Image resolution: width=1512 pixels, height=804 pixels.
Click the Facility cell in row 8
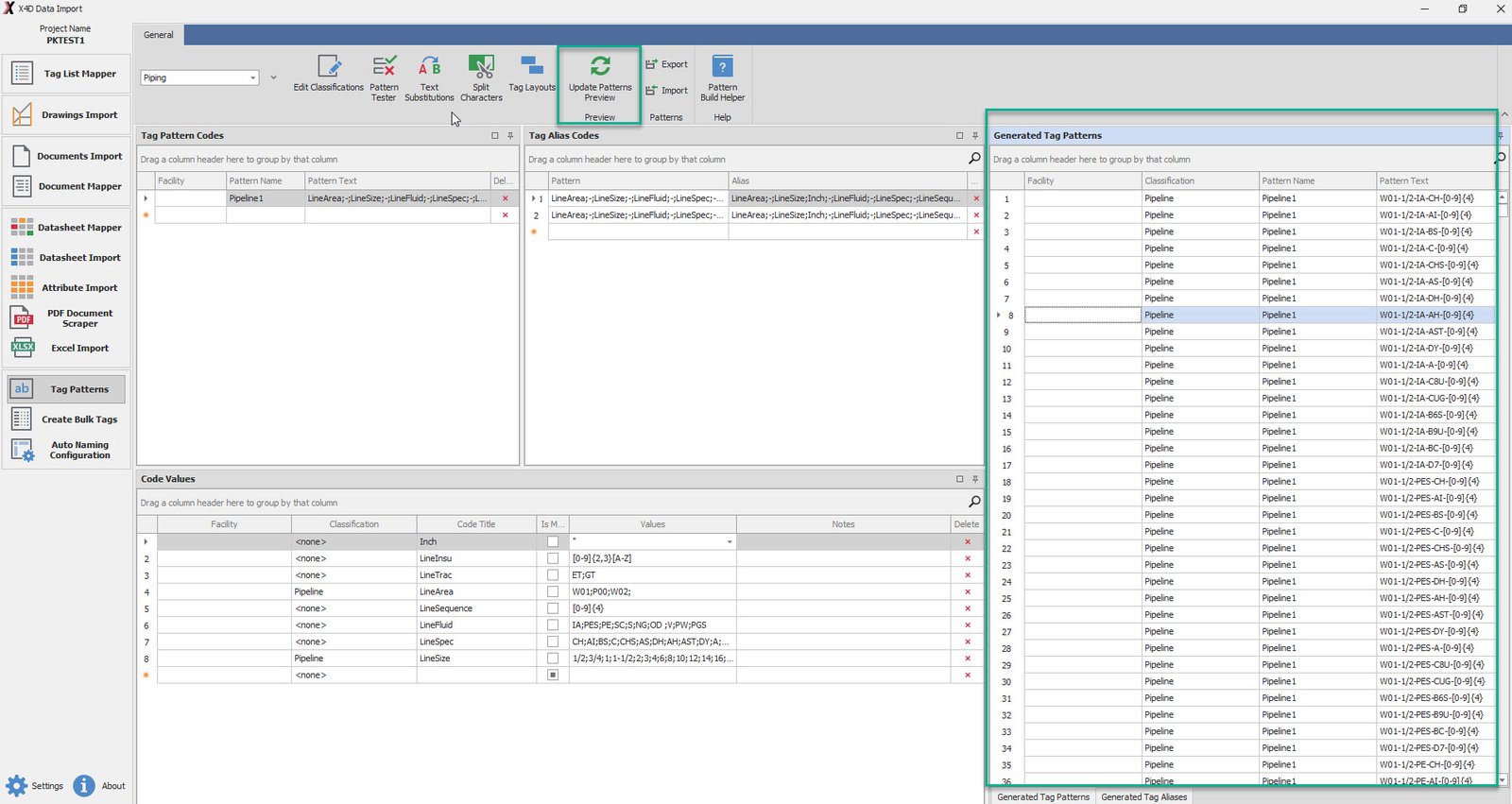(1082, 316)
